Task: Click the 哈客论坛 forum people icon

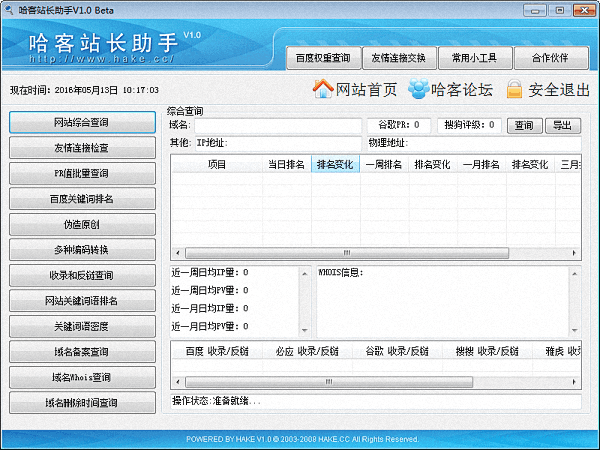Action: tap(418, 89)
